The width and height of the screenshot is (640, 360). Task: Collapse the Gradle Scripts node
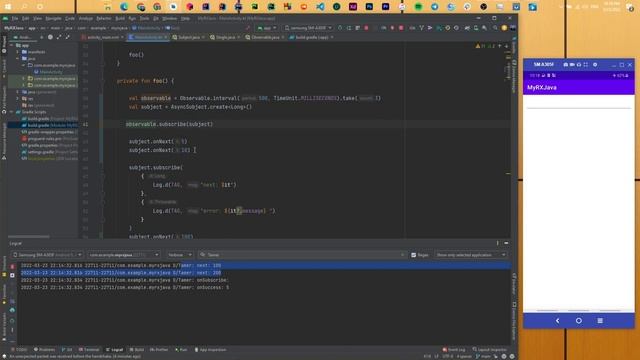(x=11, y=112)
